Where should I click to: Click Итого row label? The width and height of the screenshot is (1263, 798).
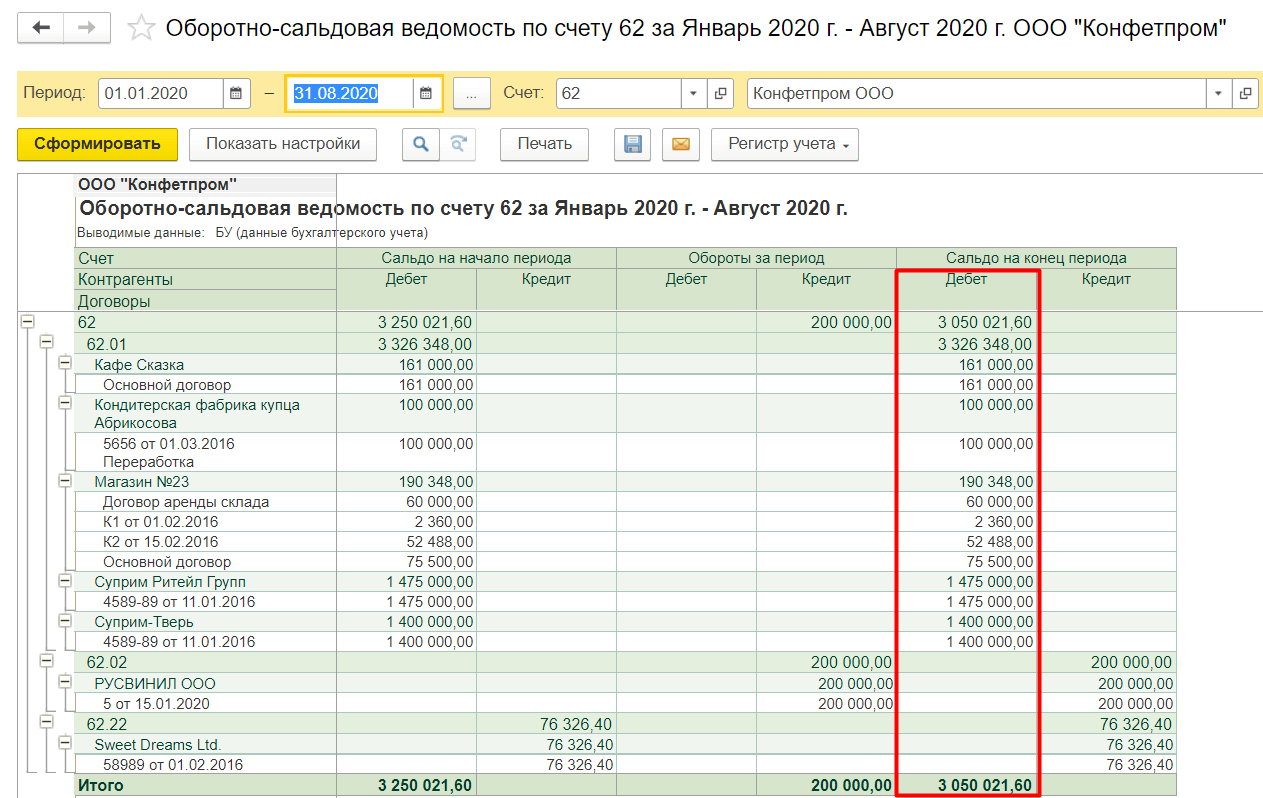click(101, 785)
